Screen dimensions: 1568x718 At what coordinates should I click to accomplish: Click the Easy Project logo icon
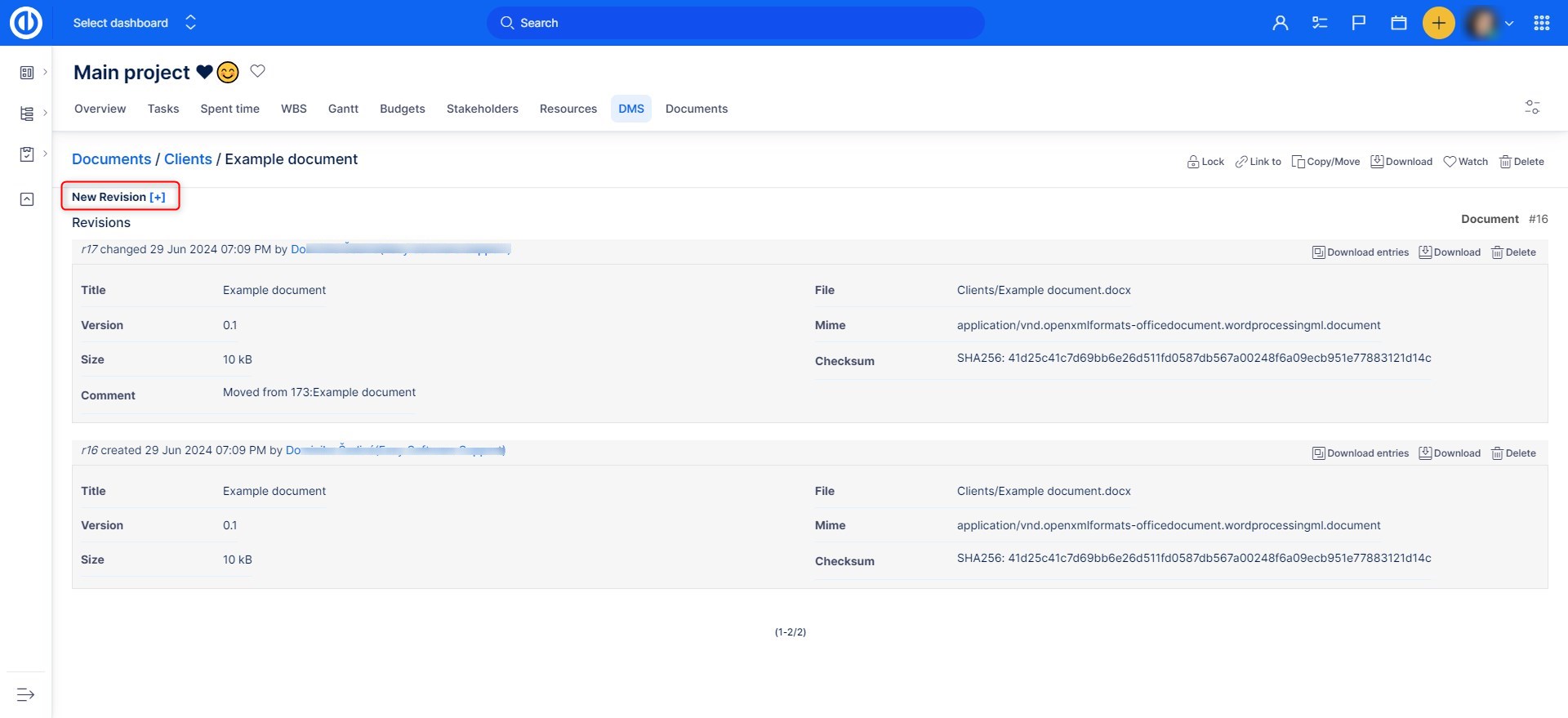(25, 23)
